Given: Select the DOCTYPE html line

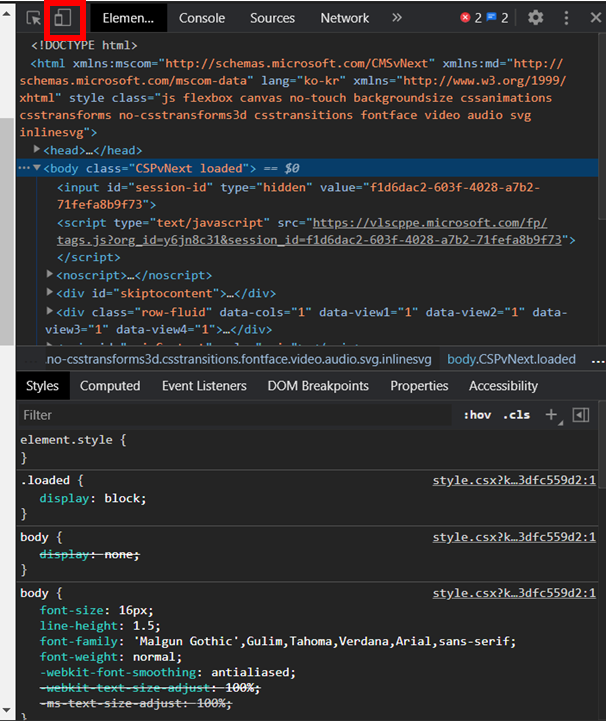Looking at the screenshot, I should tap(84, 46).
